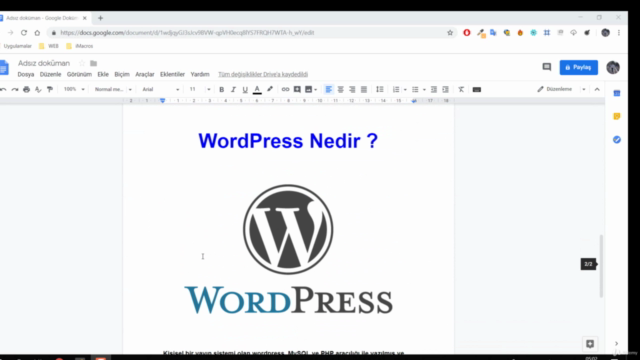
Task: Open the Arial font dropdown
Action: click(x=160, y=89)
